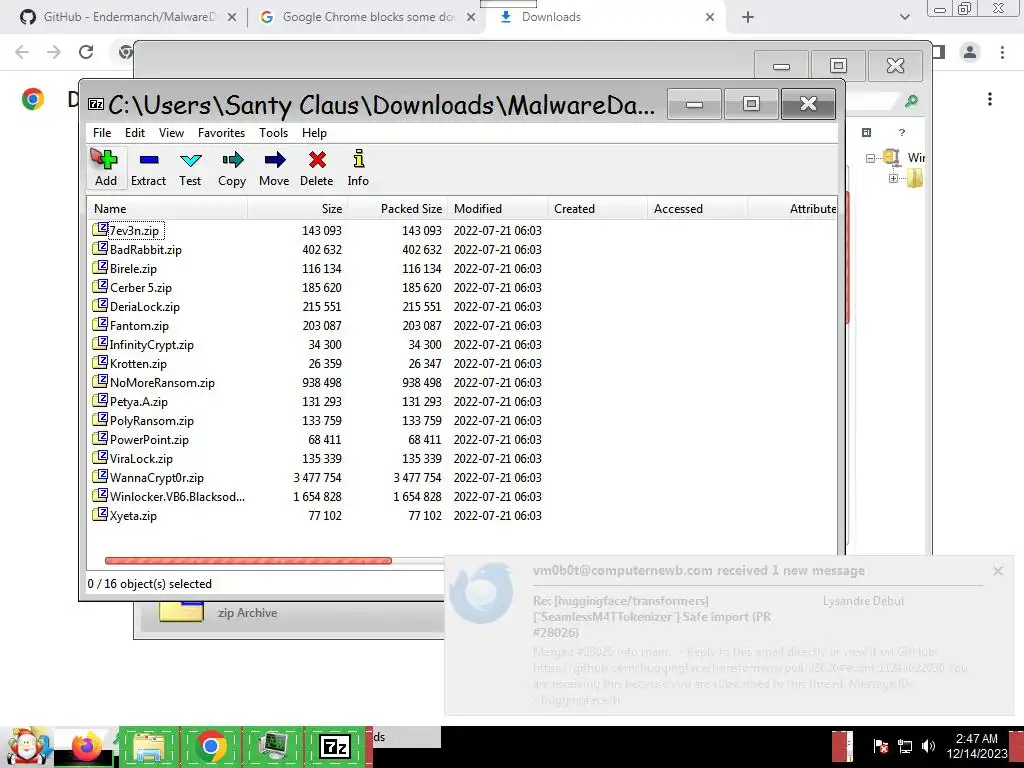Select the BadRabbit.zip file
1024x768 pixels.
click(146, 249)
